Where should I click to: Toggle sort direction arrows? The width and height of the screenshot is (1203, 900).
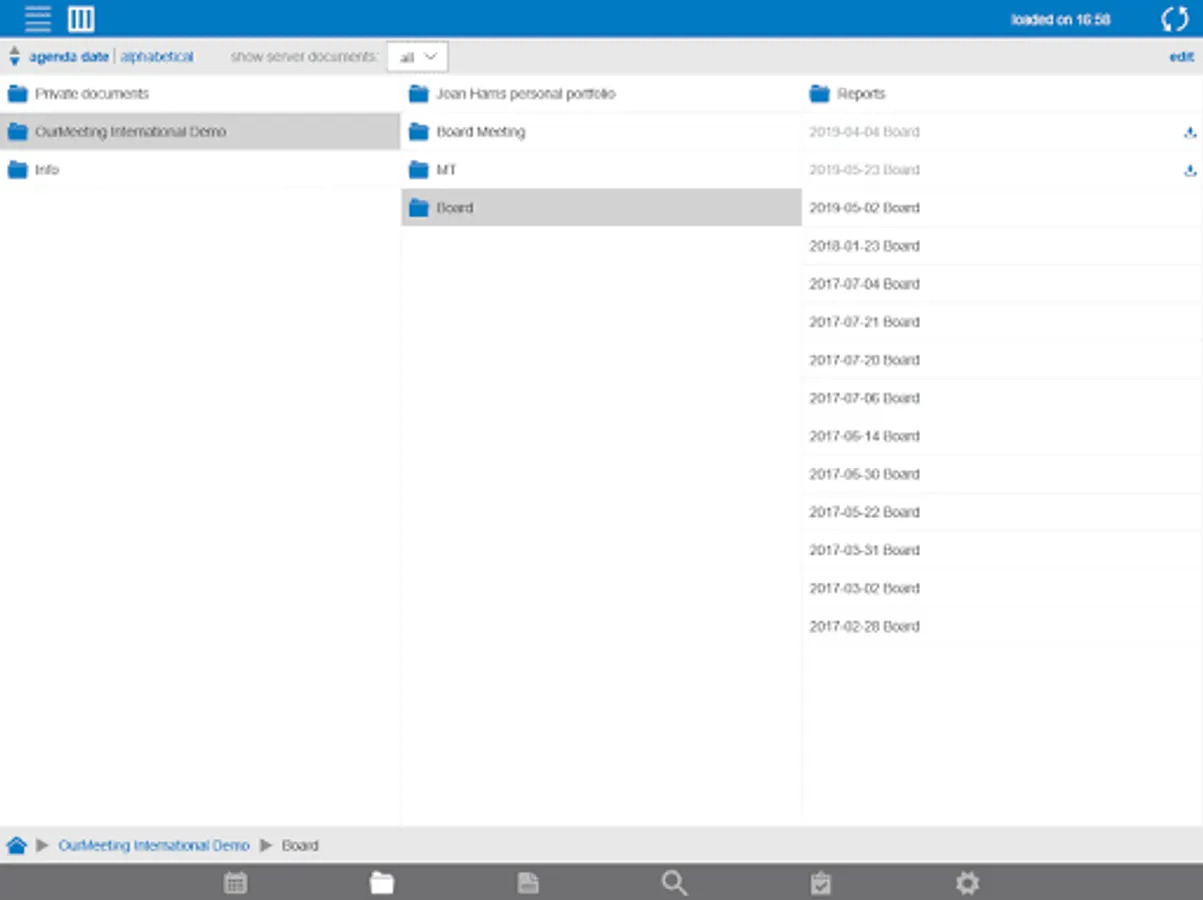[14, 57]
